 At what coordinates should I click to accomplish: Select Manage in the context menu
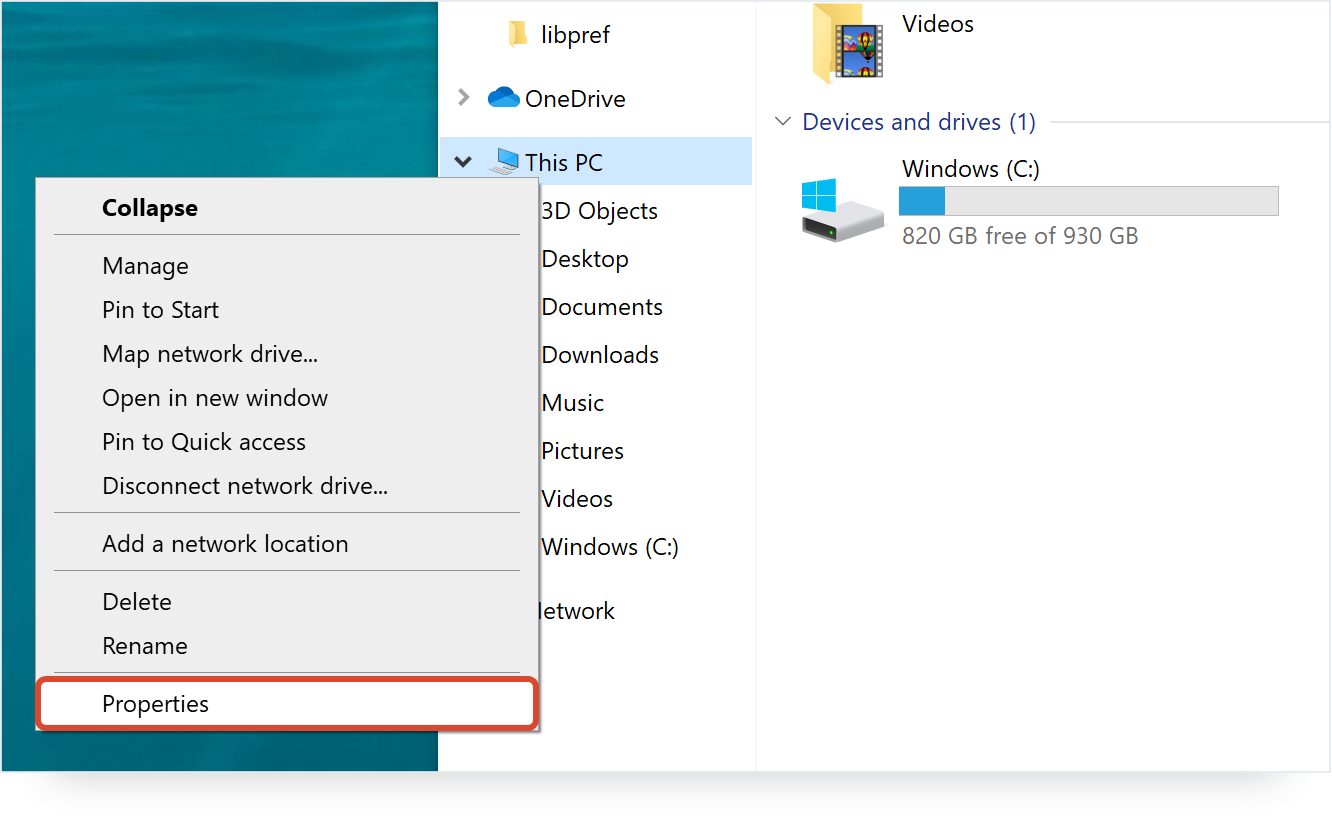(145, 266)
